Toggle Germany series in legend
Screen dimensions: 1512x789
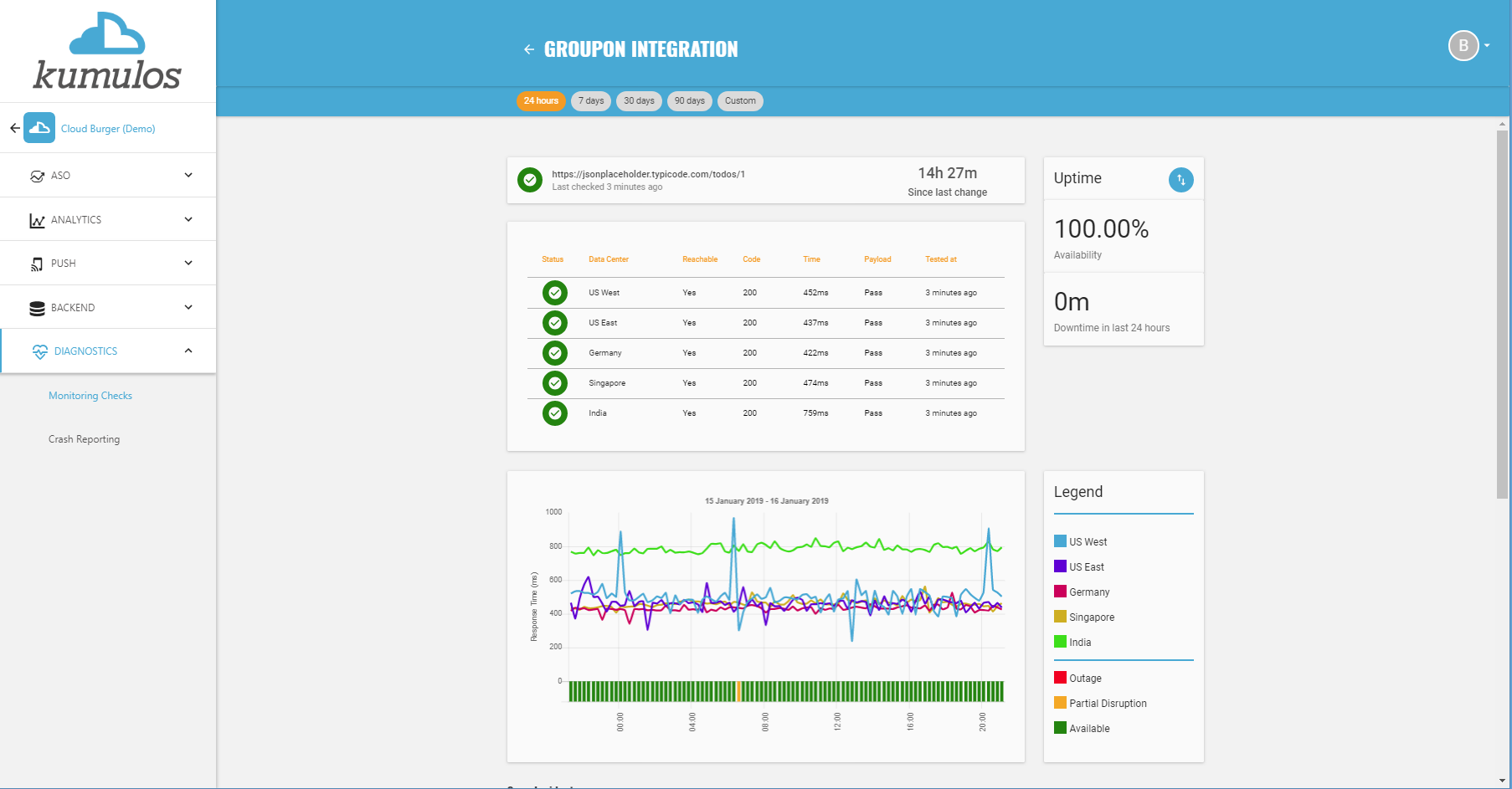pyautogui.click(x=1082, y=592)
